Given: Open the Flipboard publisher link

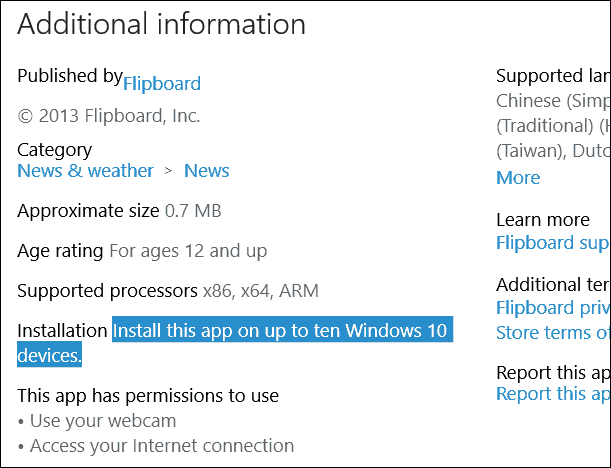Looking at the screenshot, I should [162, 84].
